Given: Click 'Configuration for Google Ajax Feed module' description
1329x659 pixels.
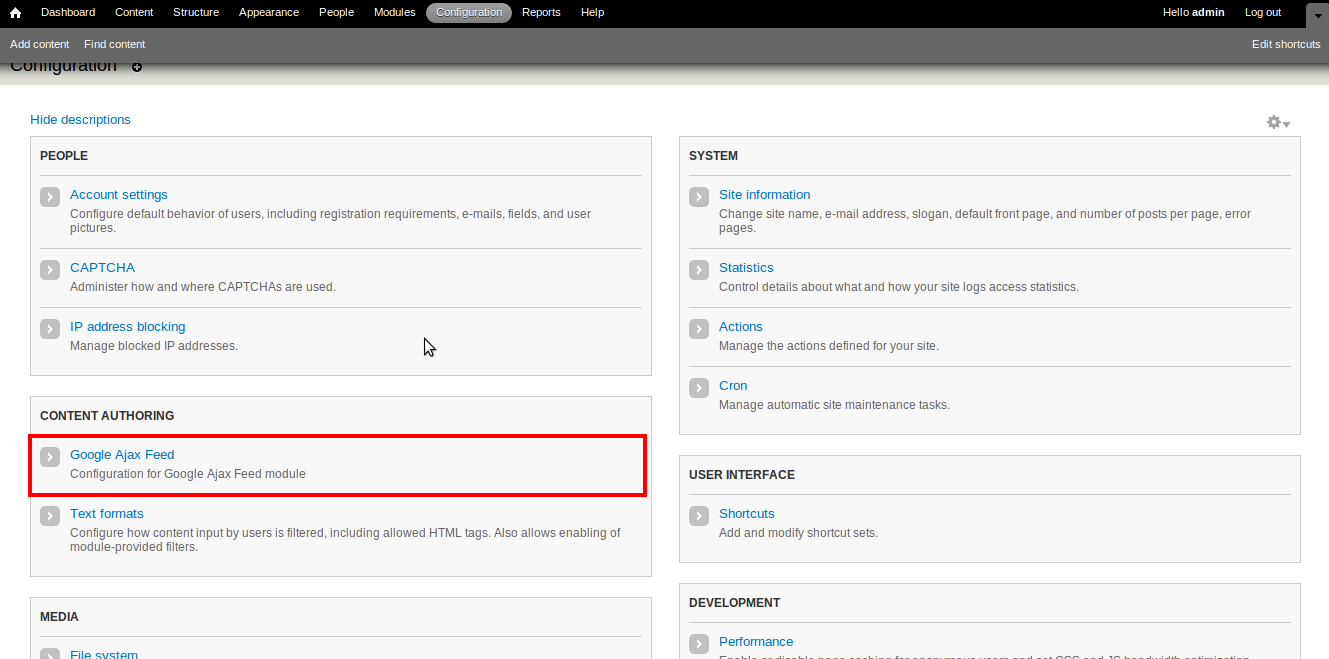Looking at the screenshot, I should [188, 474].
